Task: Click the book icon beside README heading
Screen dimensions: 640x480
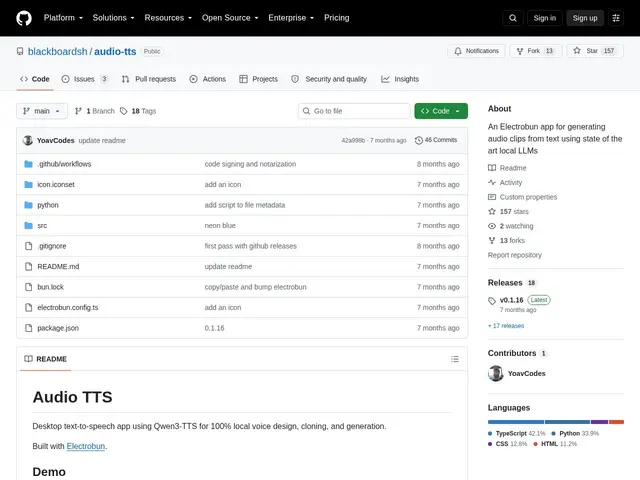Action: coord(28,359)
